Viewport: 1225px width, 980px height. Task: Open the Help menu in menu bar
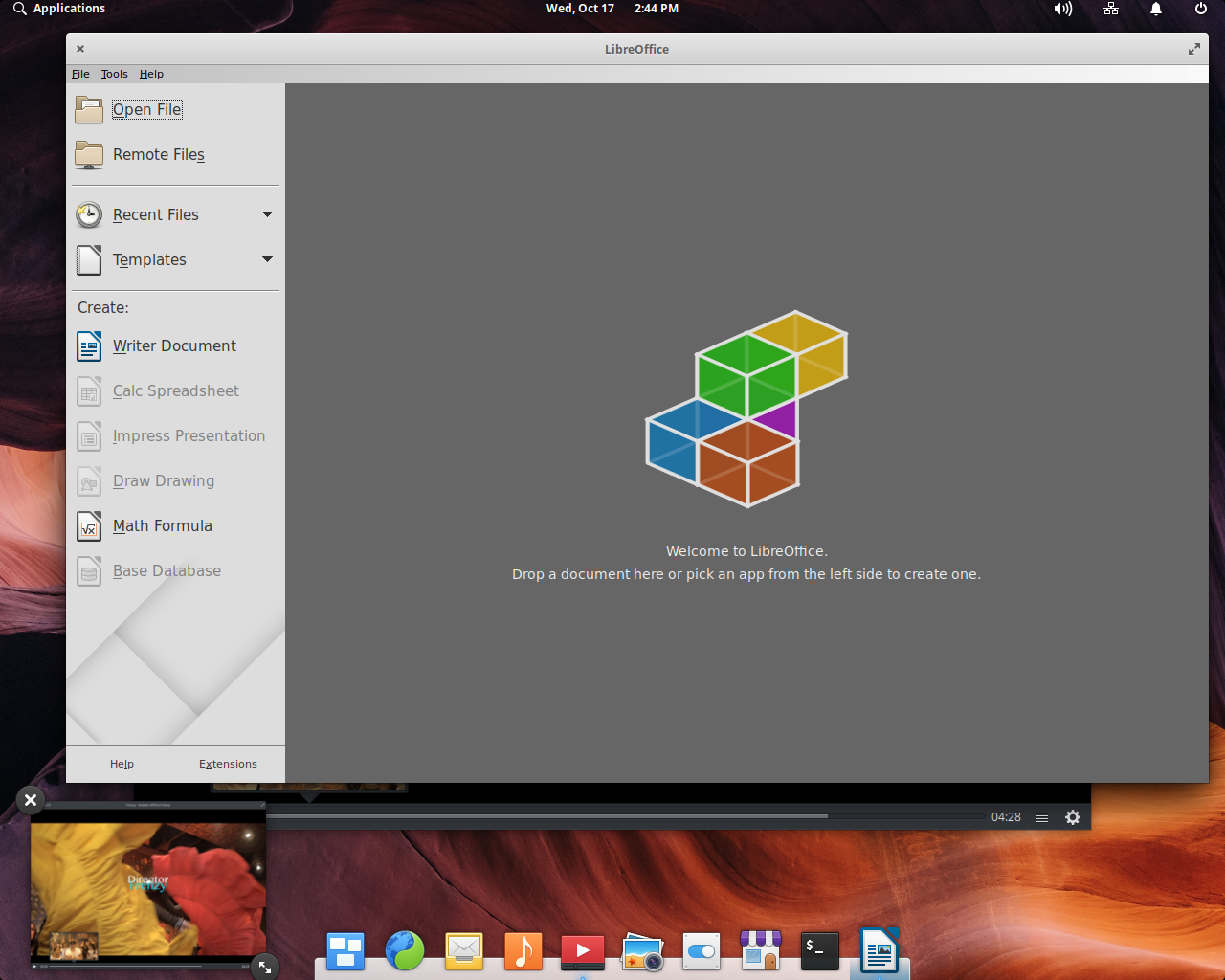click(151, 74)
